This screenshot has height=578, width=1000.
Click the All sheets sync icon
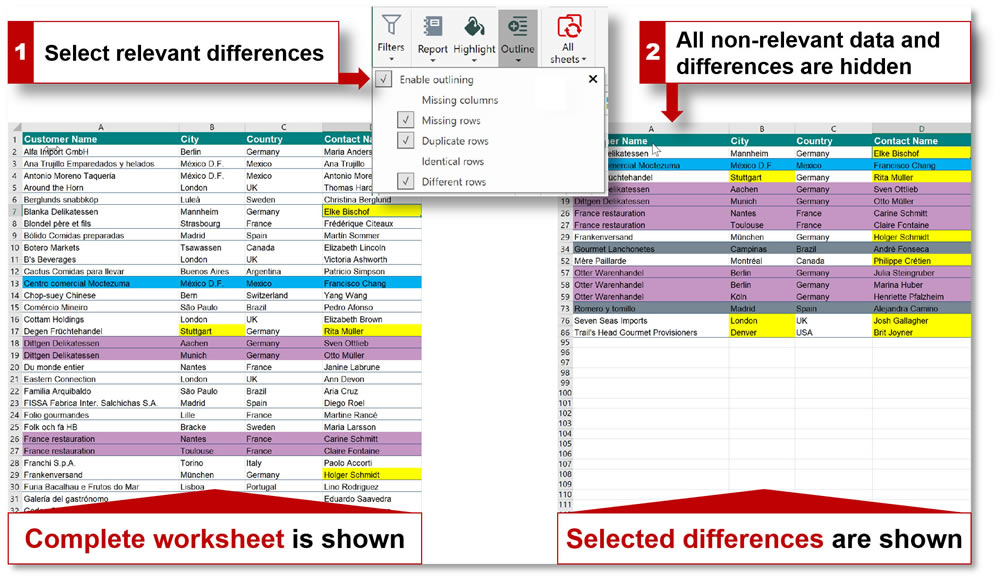coord(570,26)
